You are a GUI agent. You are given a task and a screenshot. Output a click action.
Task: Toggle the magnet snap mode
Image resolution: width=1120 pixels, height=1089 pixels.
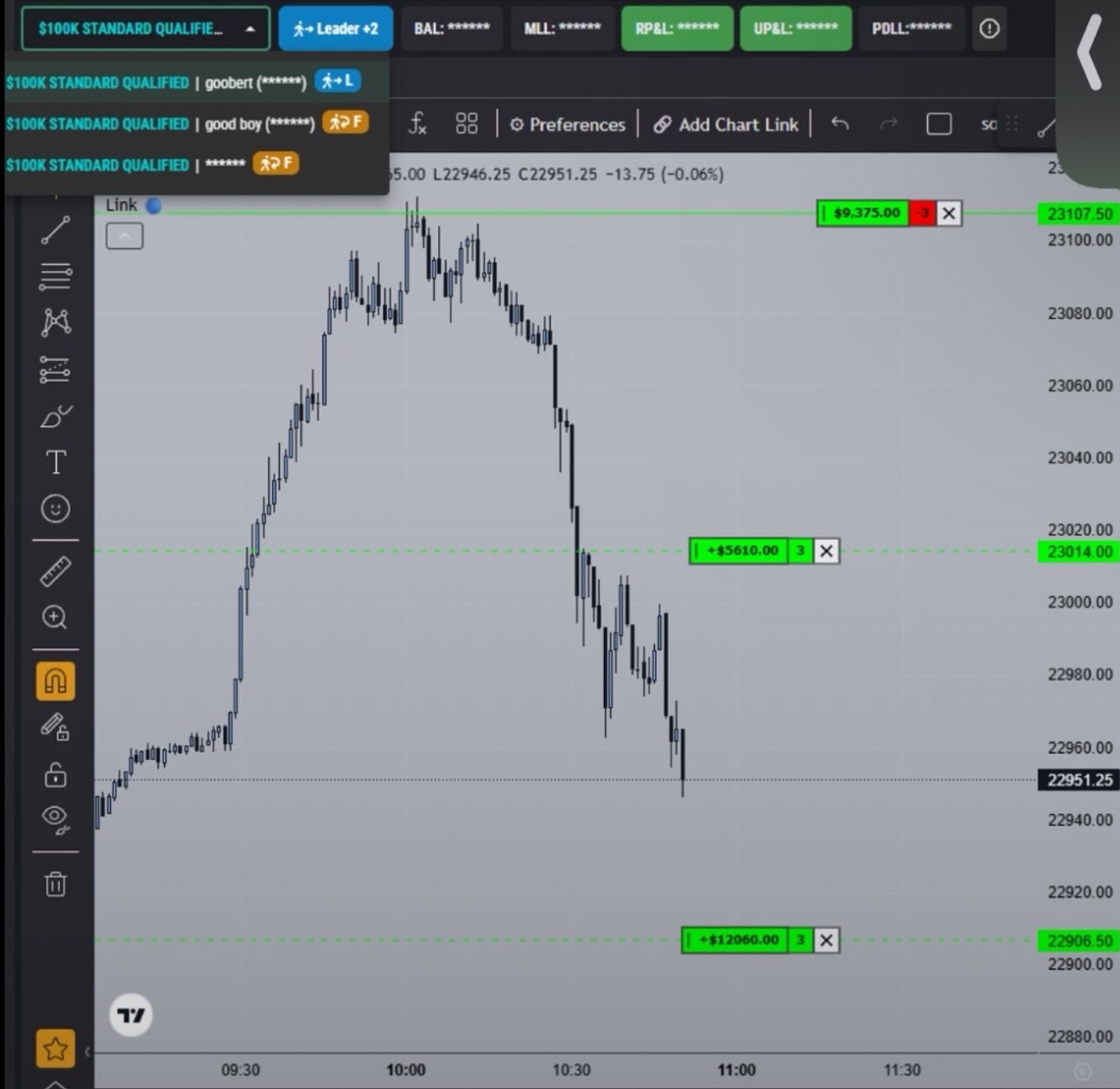pos(55,681)
